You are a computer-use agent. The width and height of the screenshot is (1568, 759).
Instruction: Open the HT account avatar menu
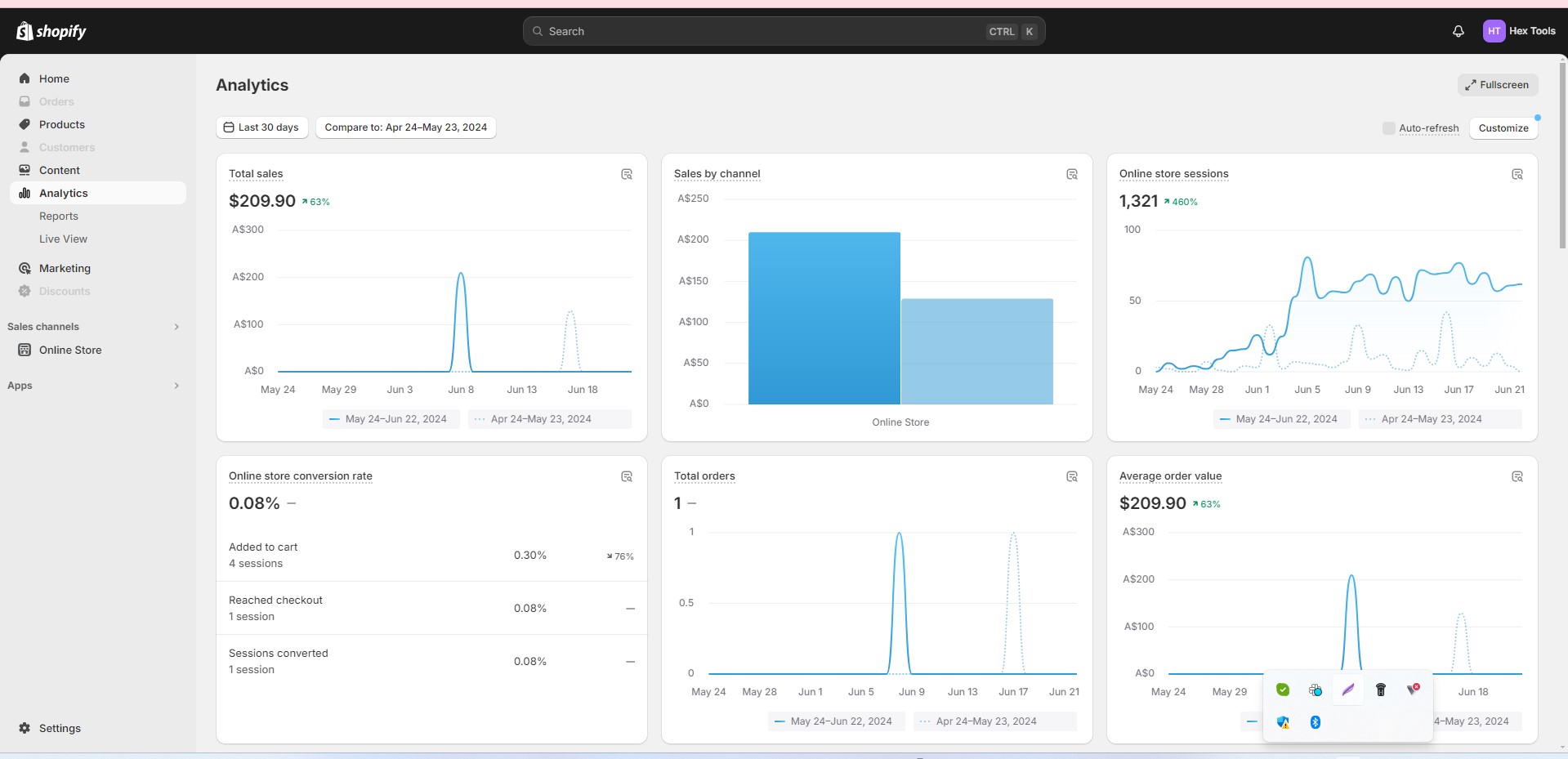[1494, 31]
